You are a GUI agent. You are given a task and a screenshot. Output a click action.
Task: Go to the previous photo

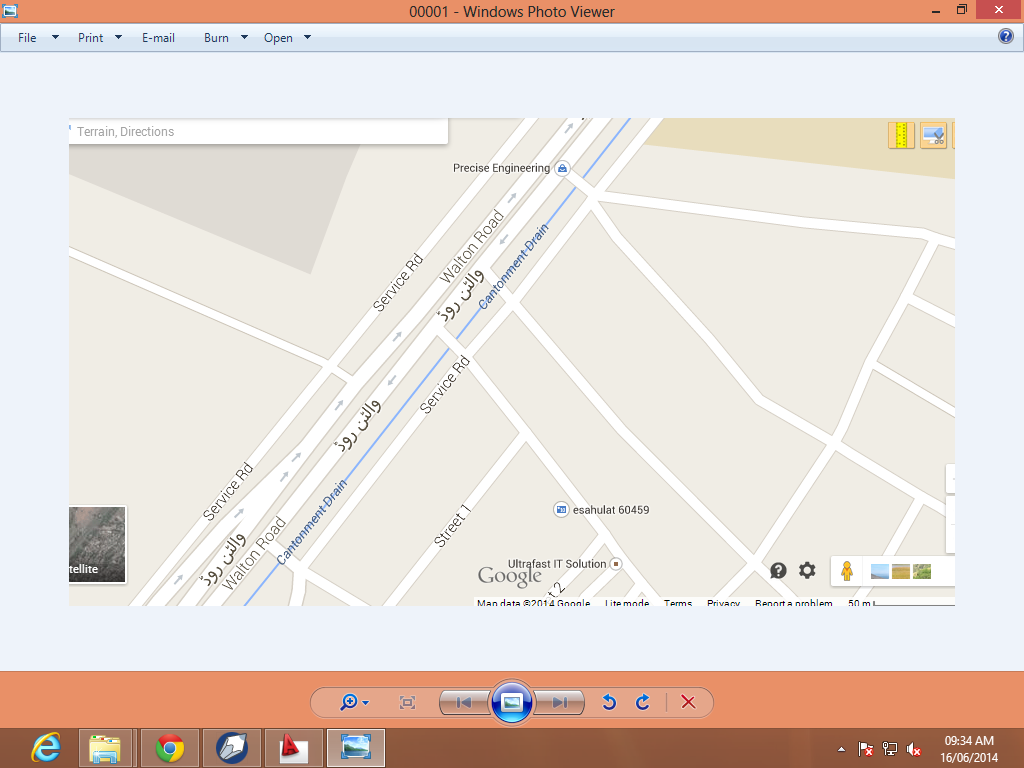click(464, 703)
